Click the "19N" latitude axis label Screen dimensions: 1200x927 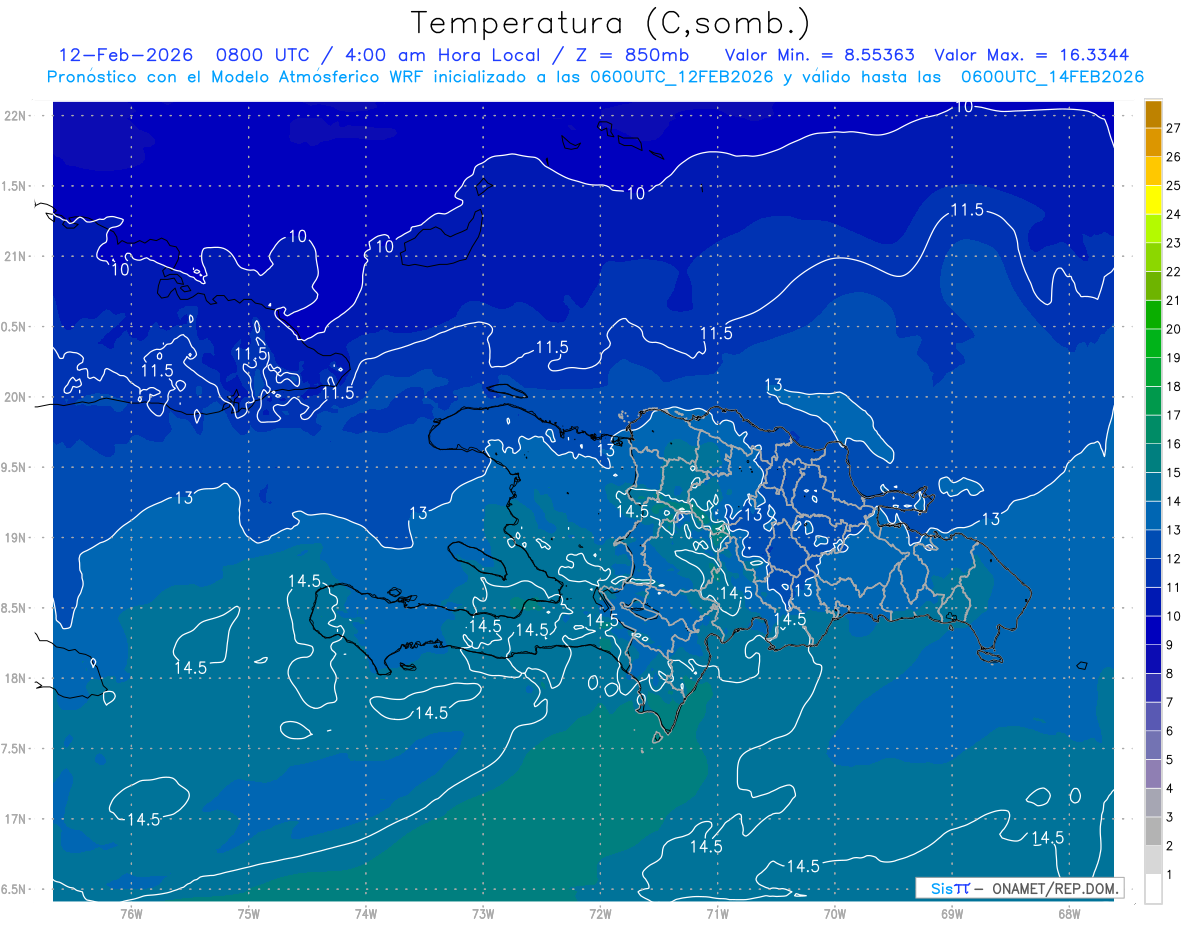16,538
